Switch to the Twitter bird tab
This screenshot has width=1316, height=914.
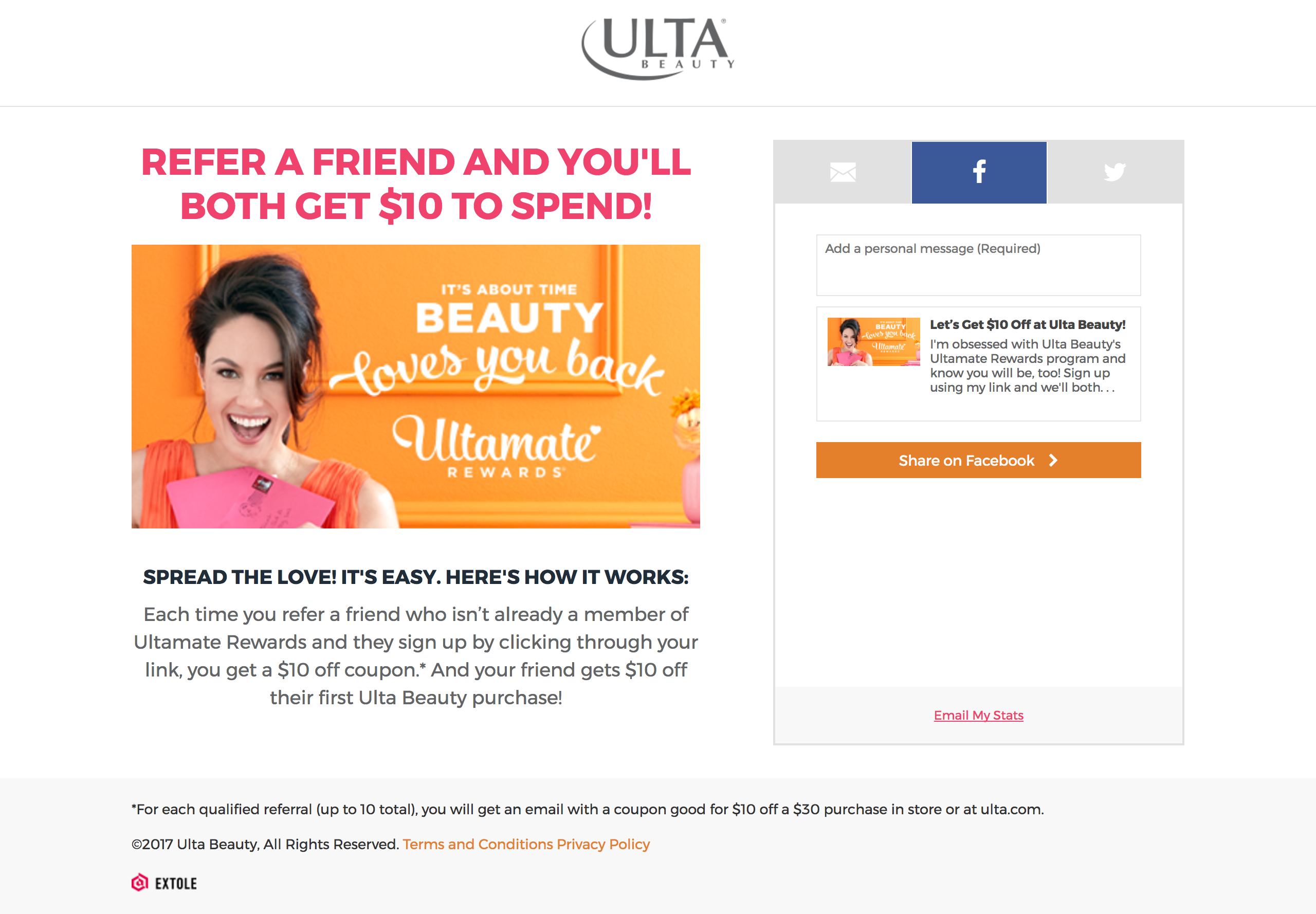(1114, 172)
